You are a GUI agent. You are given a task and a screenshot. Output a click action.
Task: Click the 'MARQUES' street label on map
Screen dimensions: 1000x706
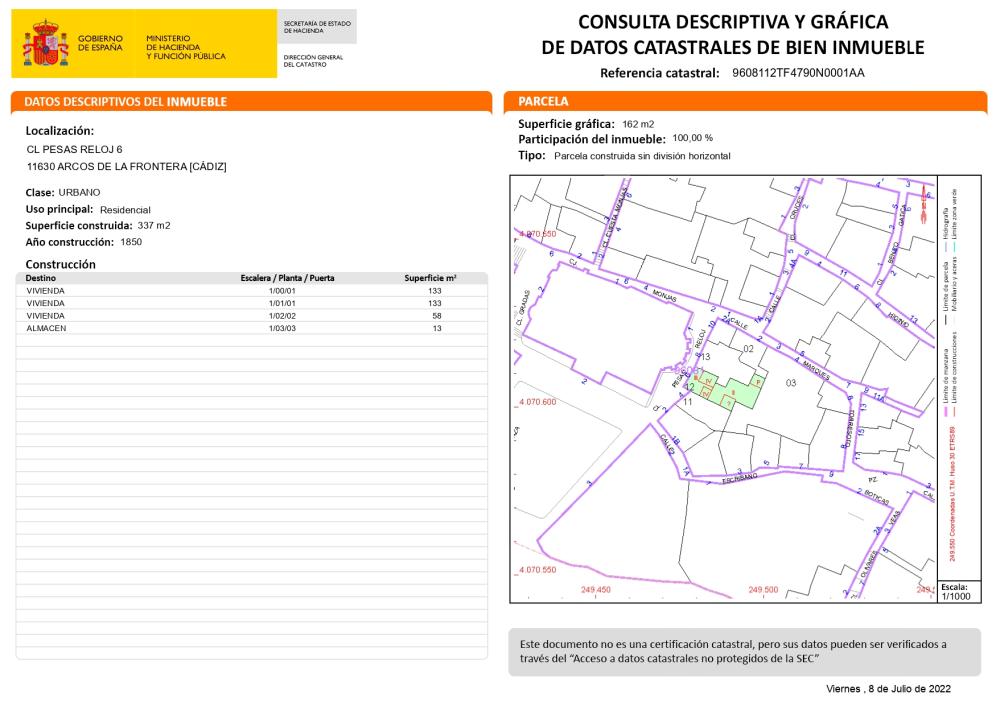point(816,370)
